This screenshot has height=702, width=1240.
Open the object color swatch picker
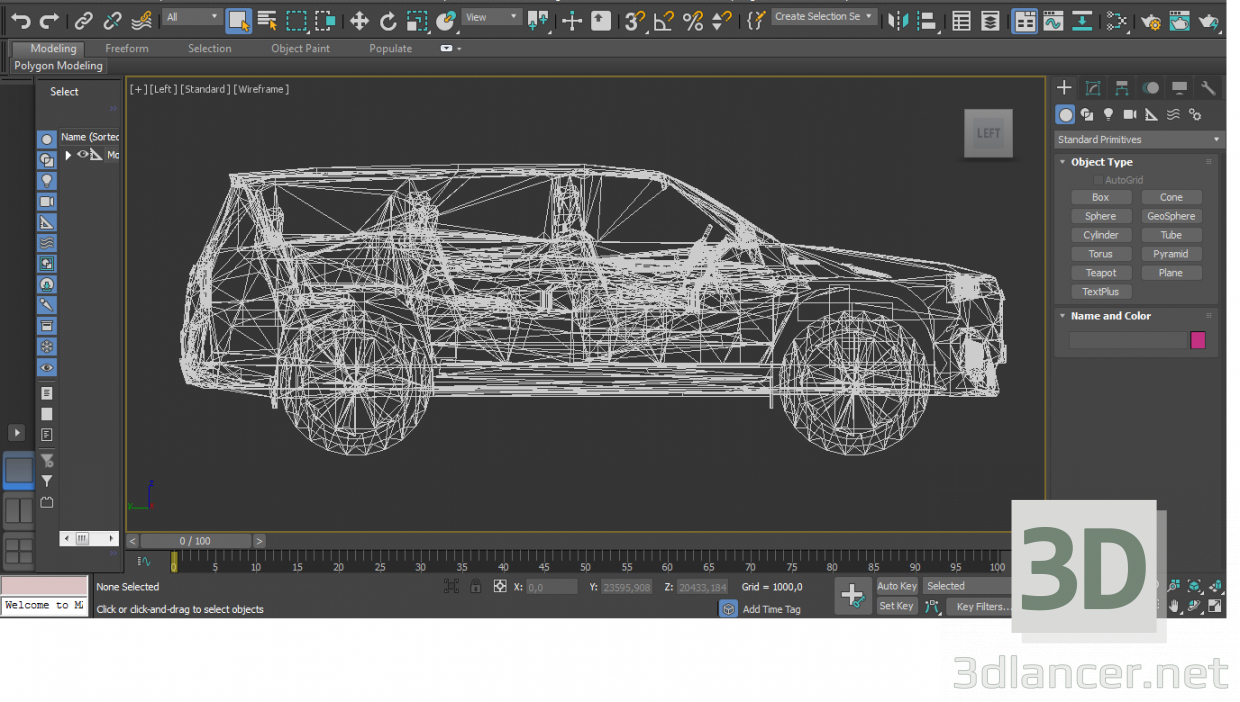coord(1196,340)
